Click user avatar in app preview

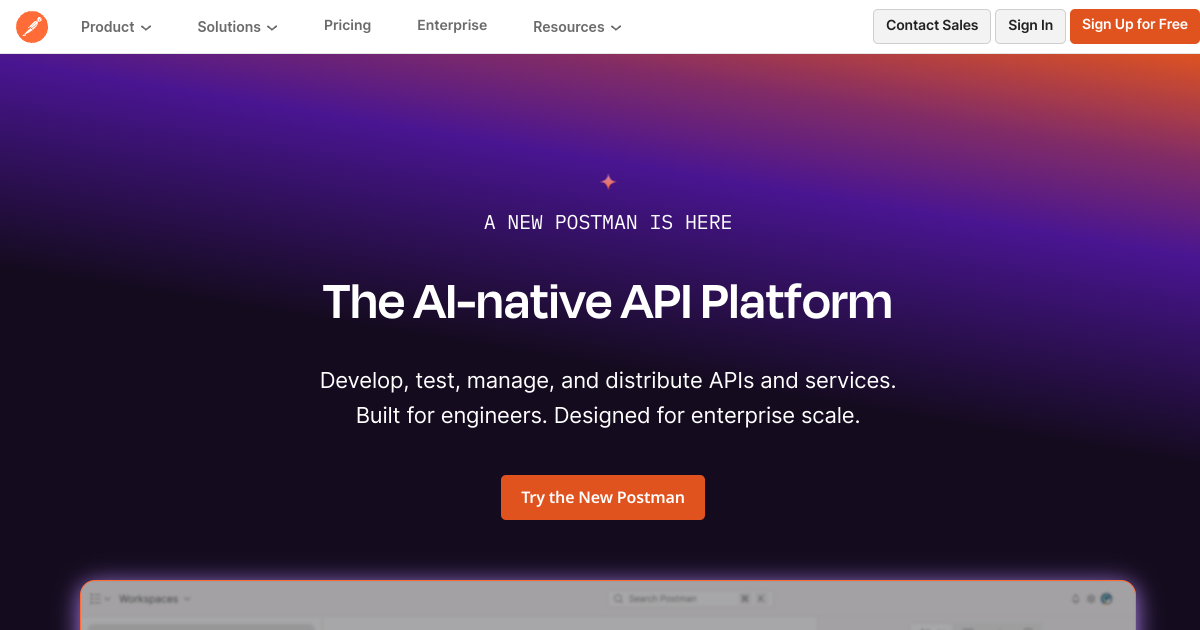tap(1107, 599)
